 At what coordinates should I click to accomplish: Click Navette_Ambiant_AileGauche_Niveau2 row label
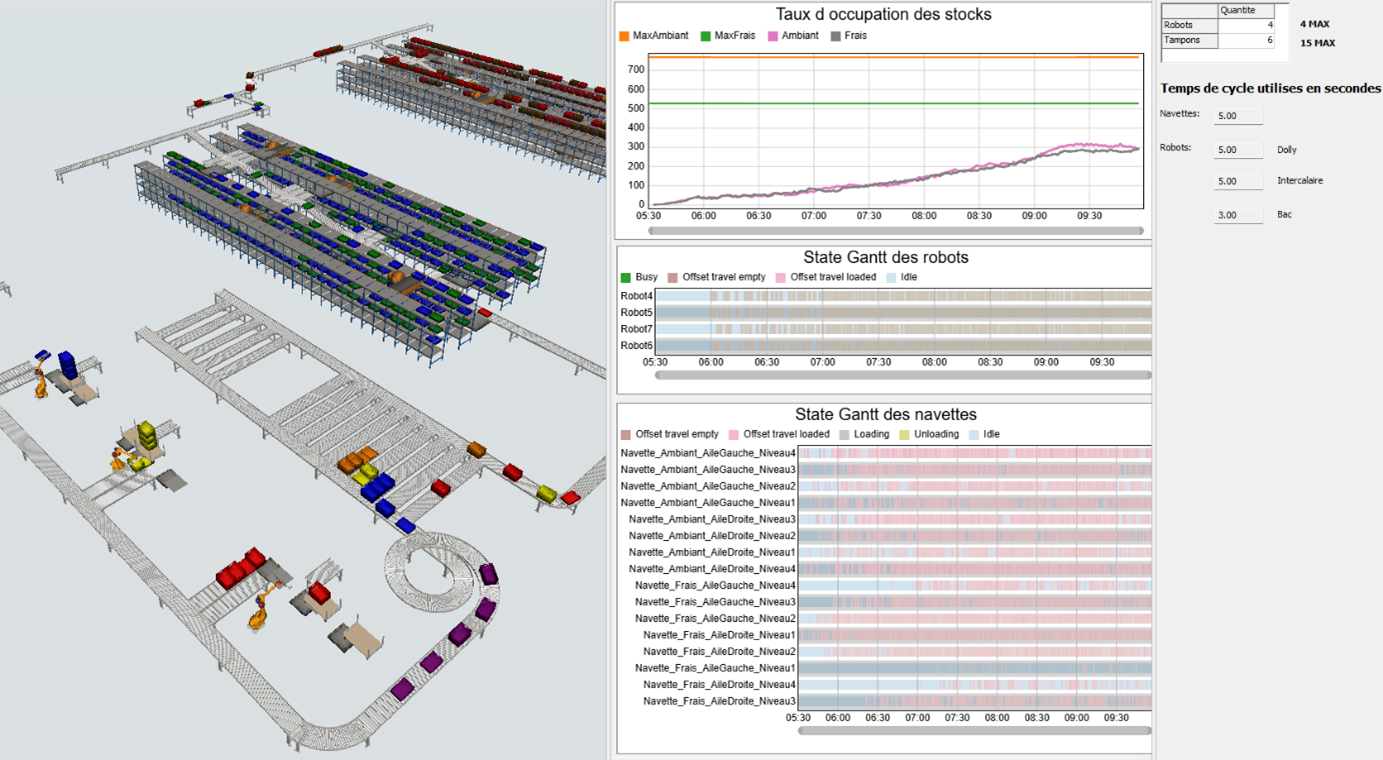click(x=708, y=486)
